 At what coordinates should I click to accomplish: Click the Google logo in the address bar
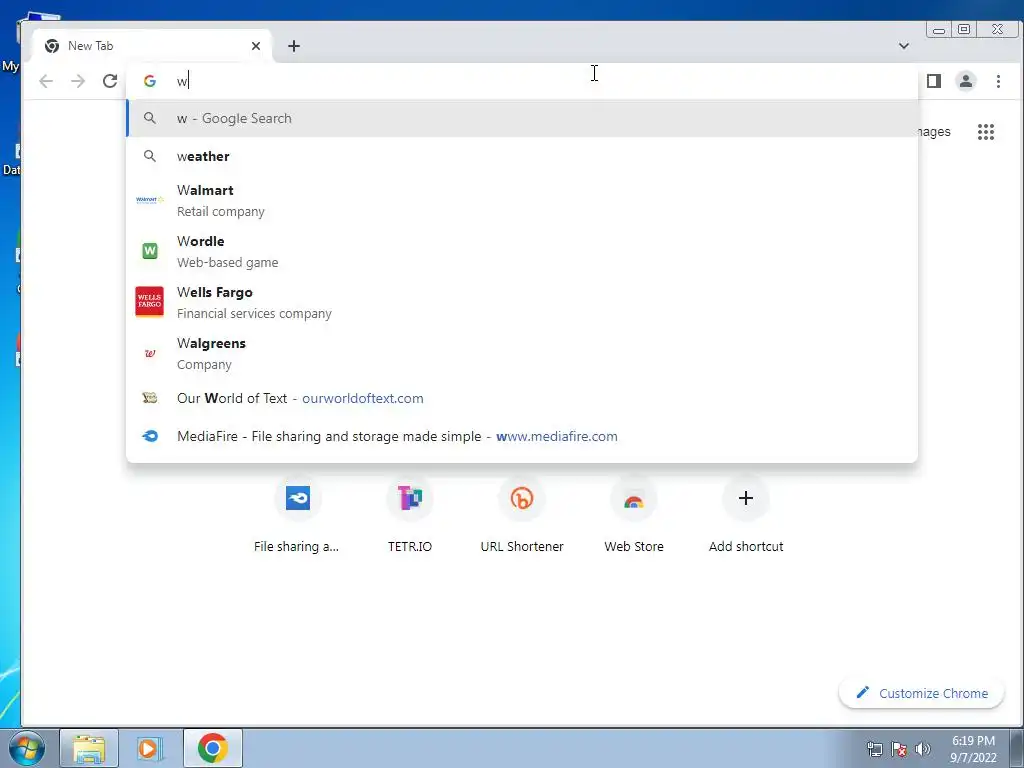(150, 81)
